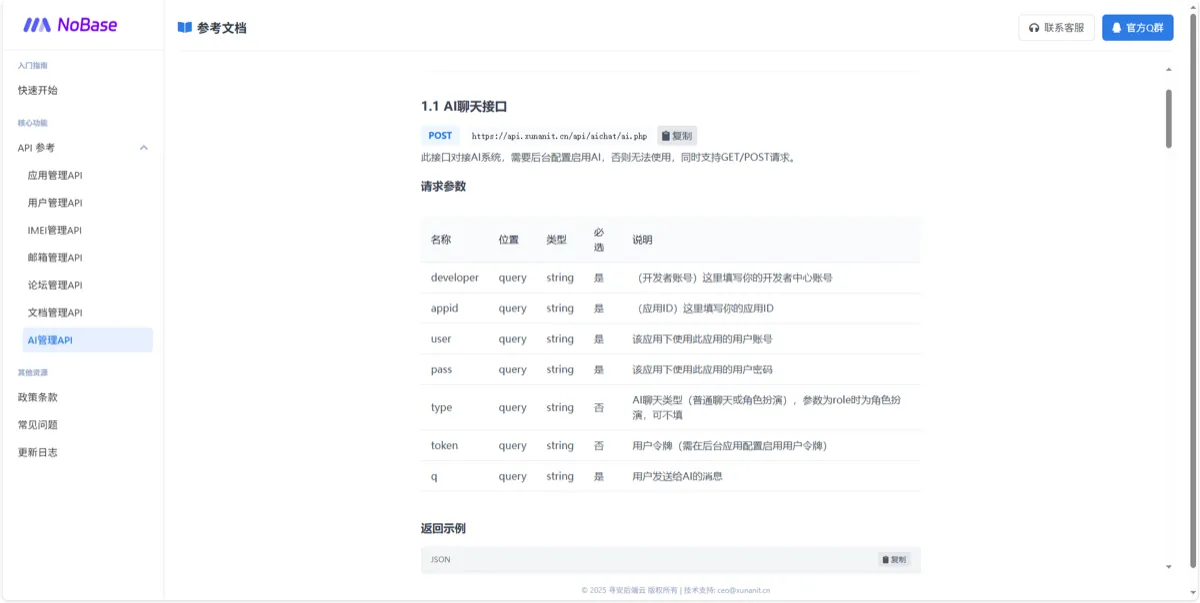Open 官方Q群 button

pos(1138,28)
